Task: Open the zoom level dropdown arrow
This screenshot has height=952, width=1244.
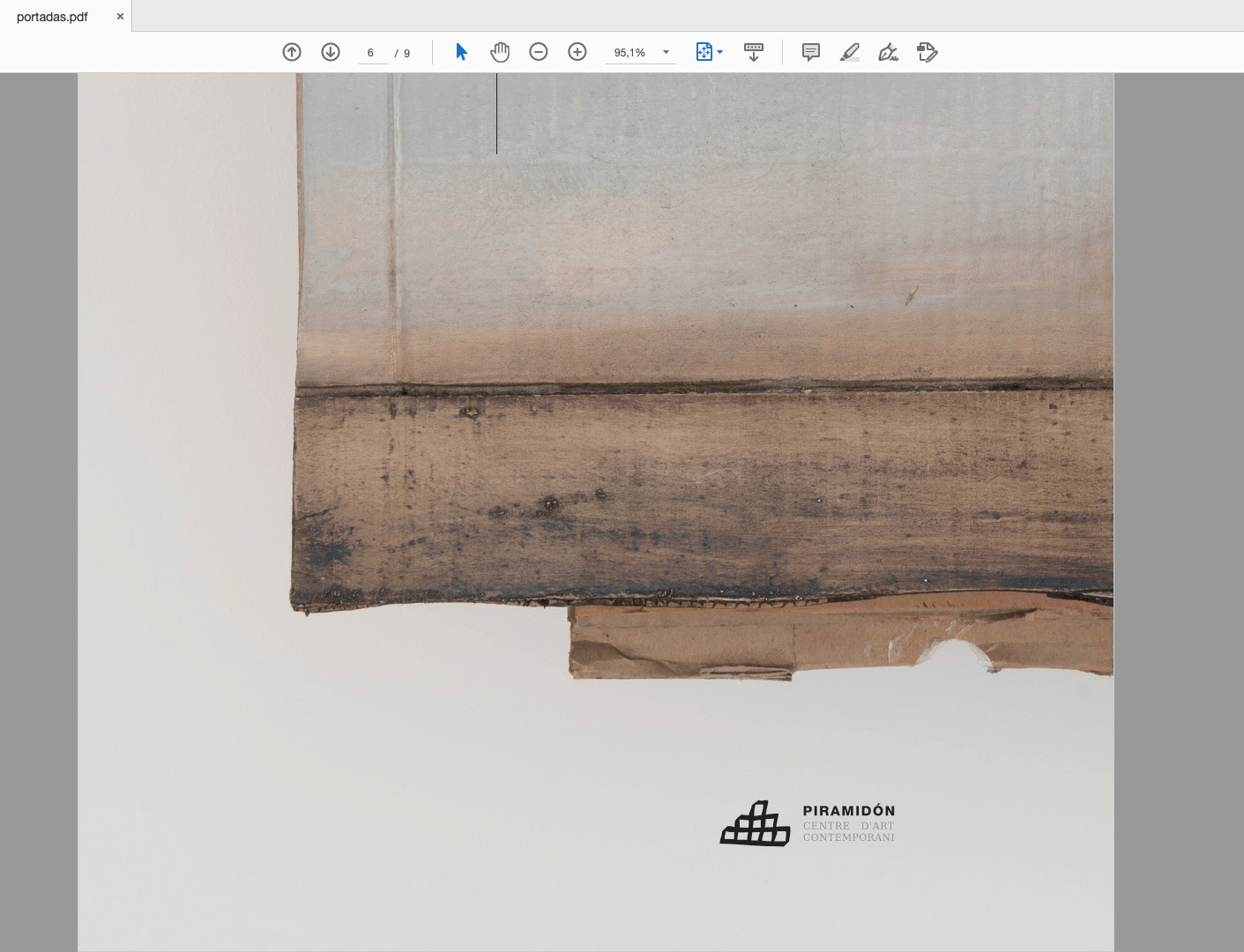Action: 666,53
